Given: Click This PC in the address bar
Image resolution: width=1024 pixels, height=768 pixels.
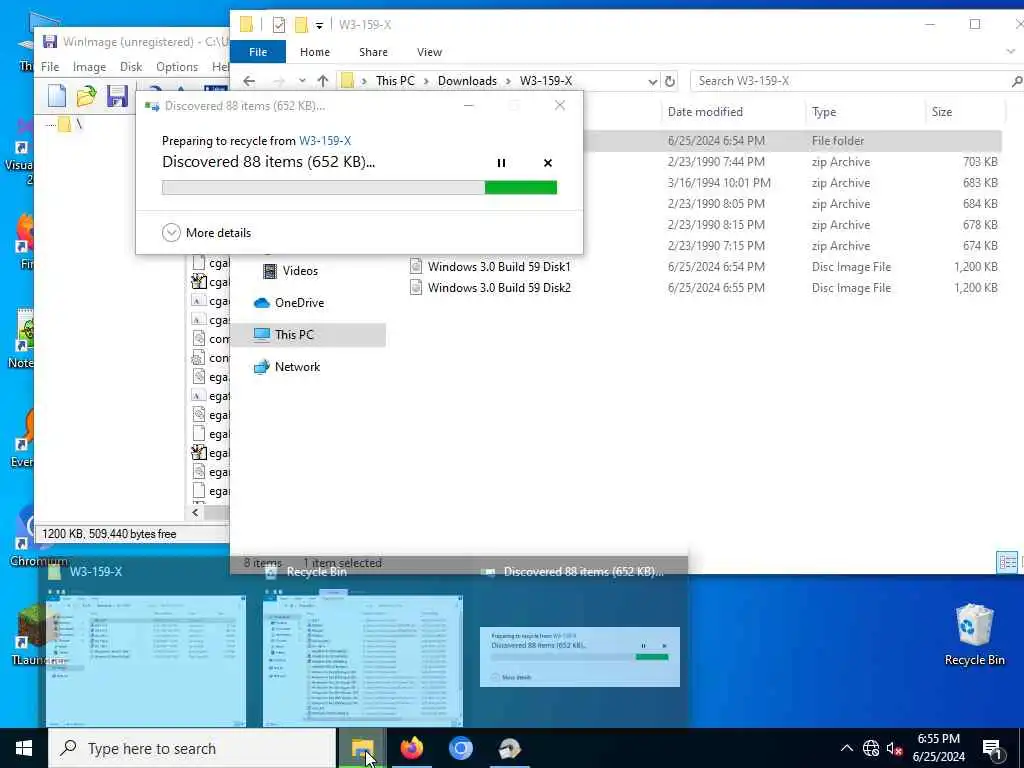Looking at the screenshot, I should pos(395,81).
